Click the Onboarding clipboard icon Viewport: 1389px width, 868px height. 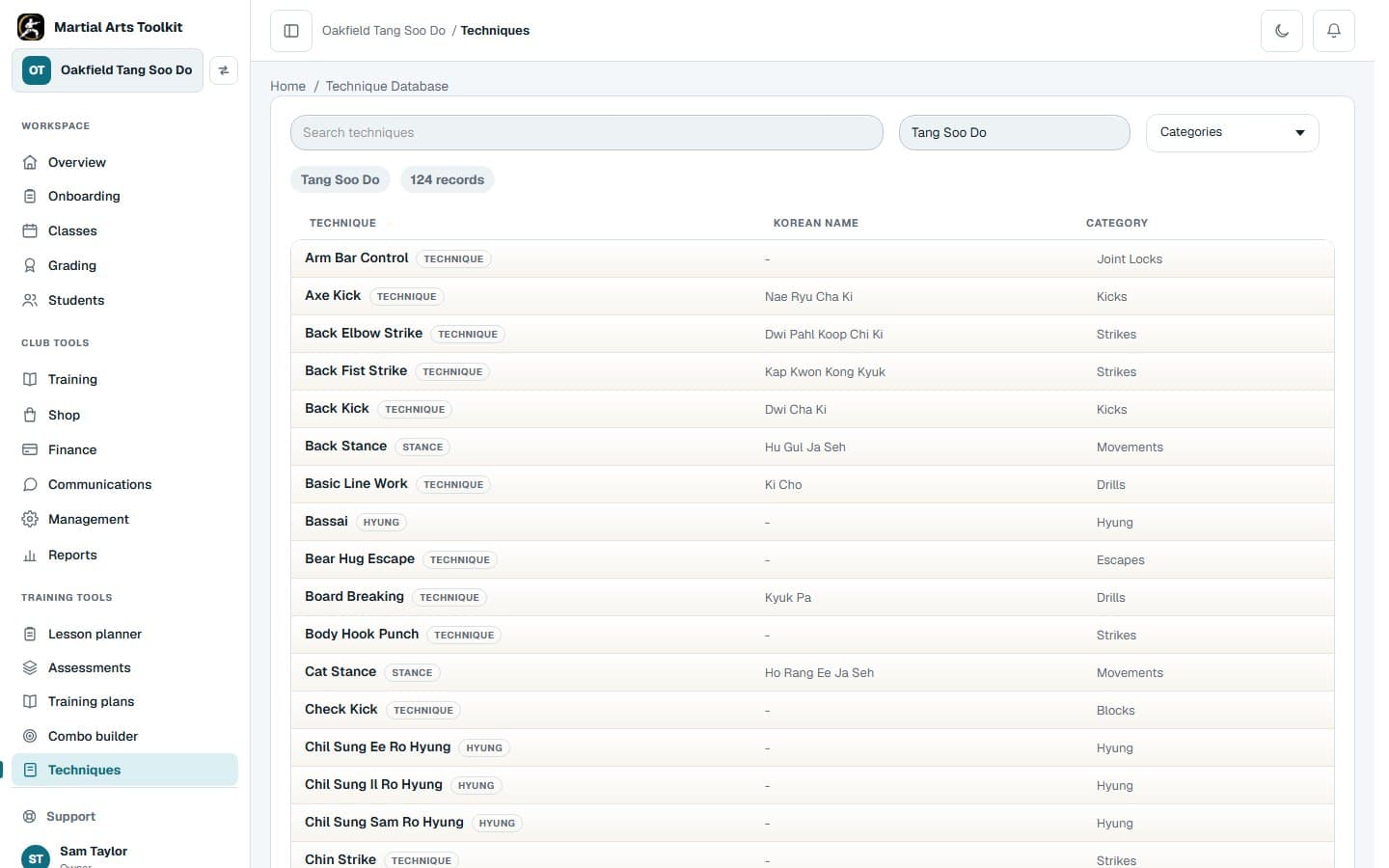coord(30,196)
